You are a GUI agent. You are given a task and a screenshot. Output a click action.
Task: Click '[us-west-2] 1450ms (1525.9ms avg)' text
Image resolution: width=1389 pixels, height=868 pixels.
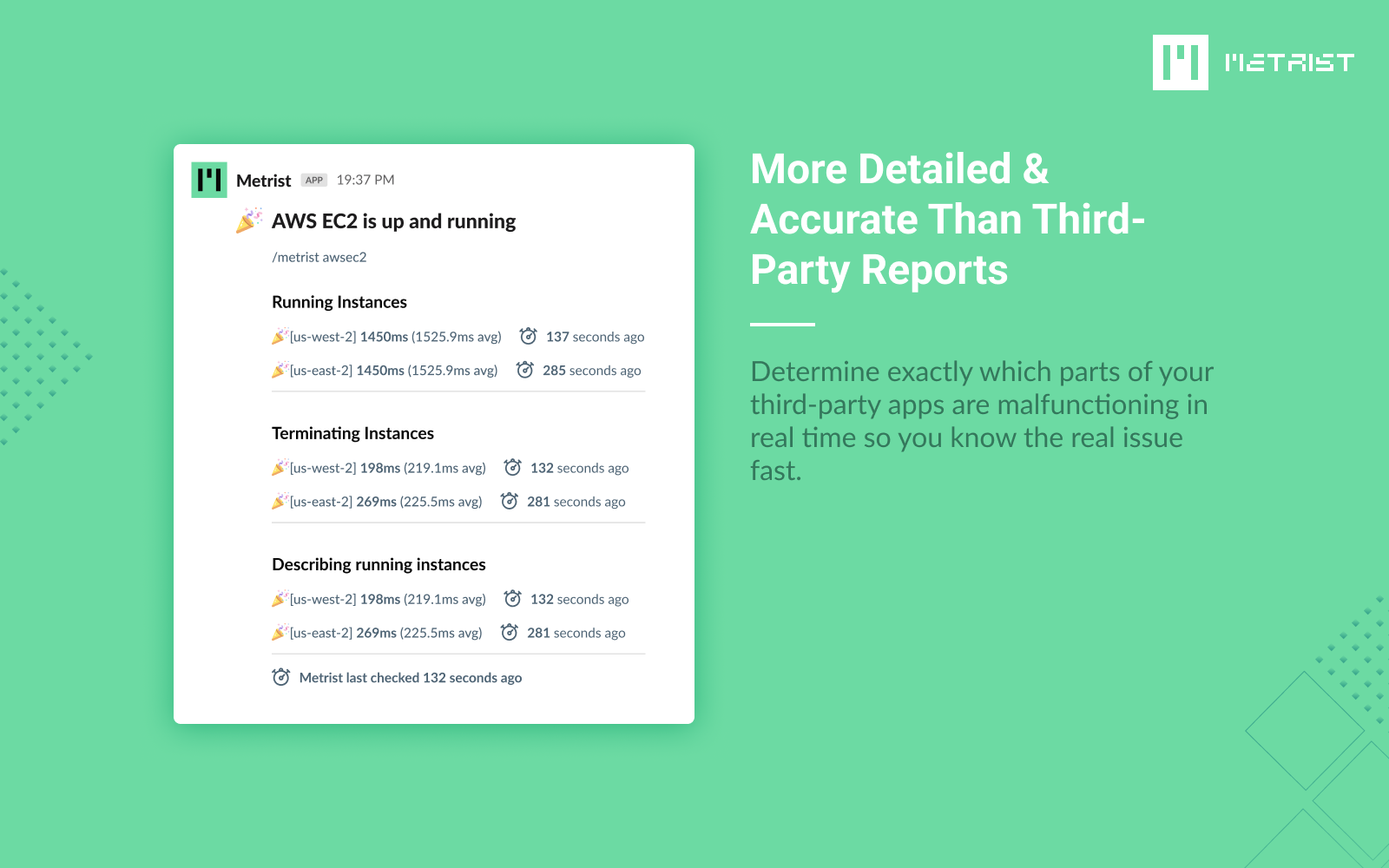click(x=396, y=337)
